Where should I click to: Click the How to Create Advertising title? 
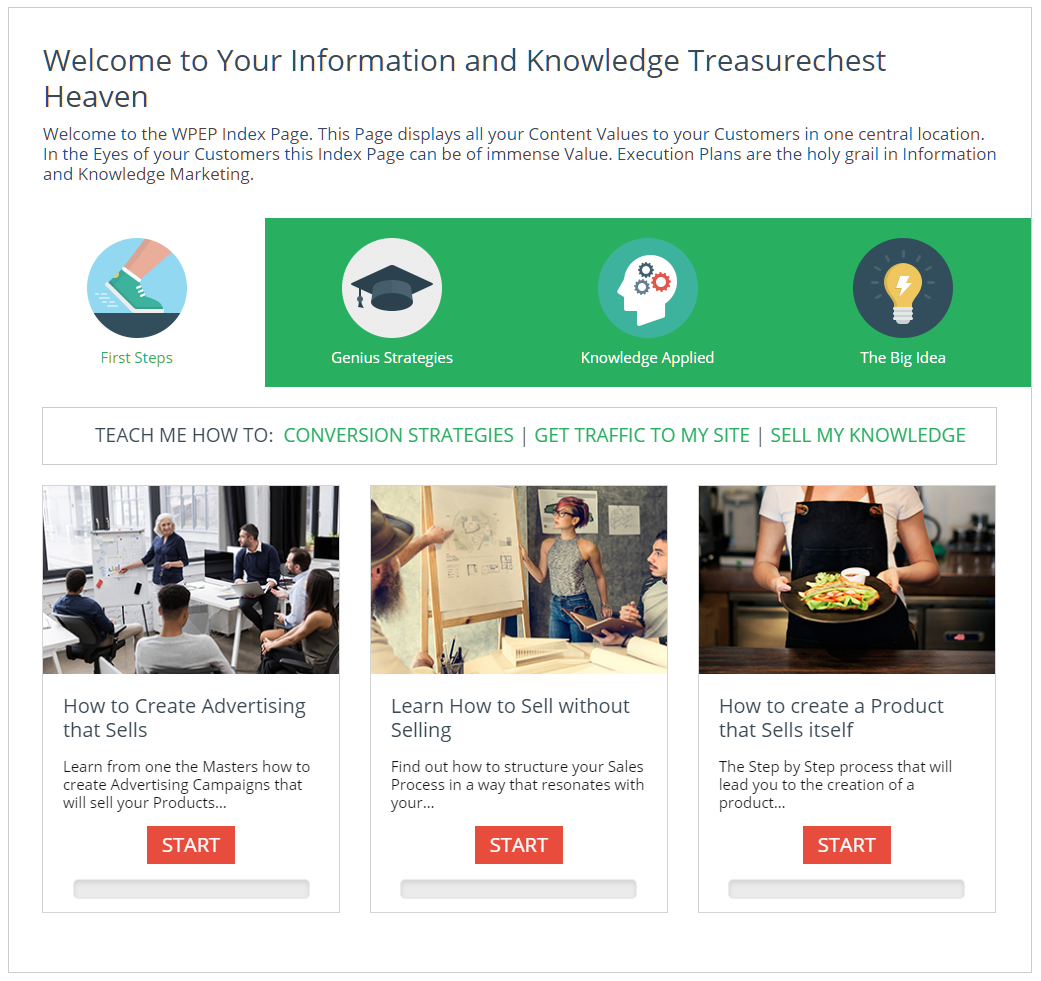(x=185, y=718)
